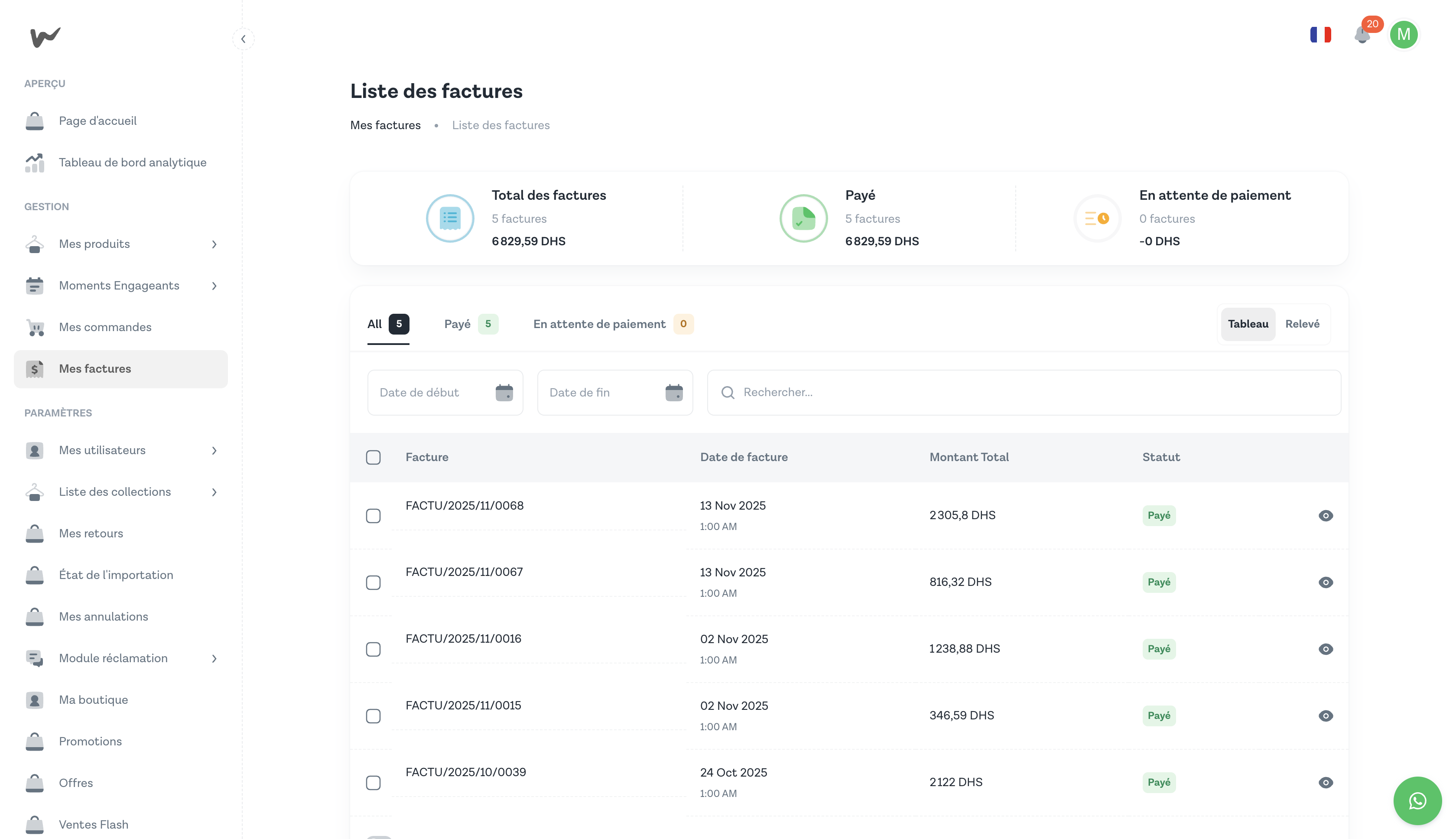Viewport: 1456px width, 839px height.
Task: View invoice FACTU/2025/11/0068 via eye icon
Action: tap(1325, 516)
